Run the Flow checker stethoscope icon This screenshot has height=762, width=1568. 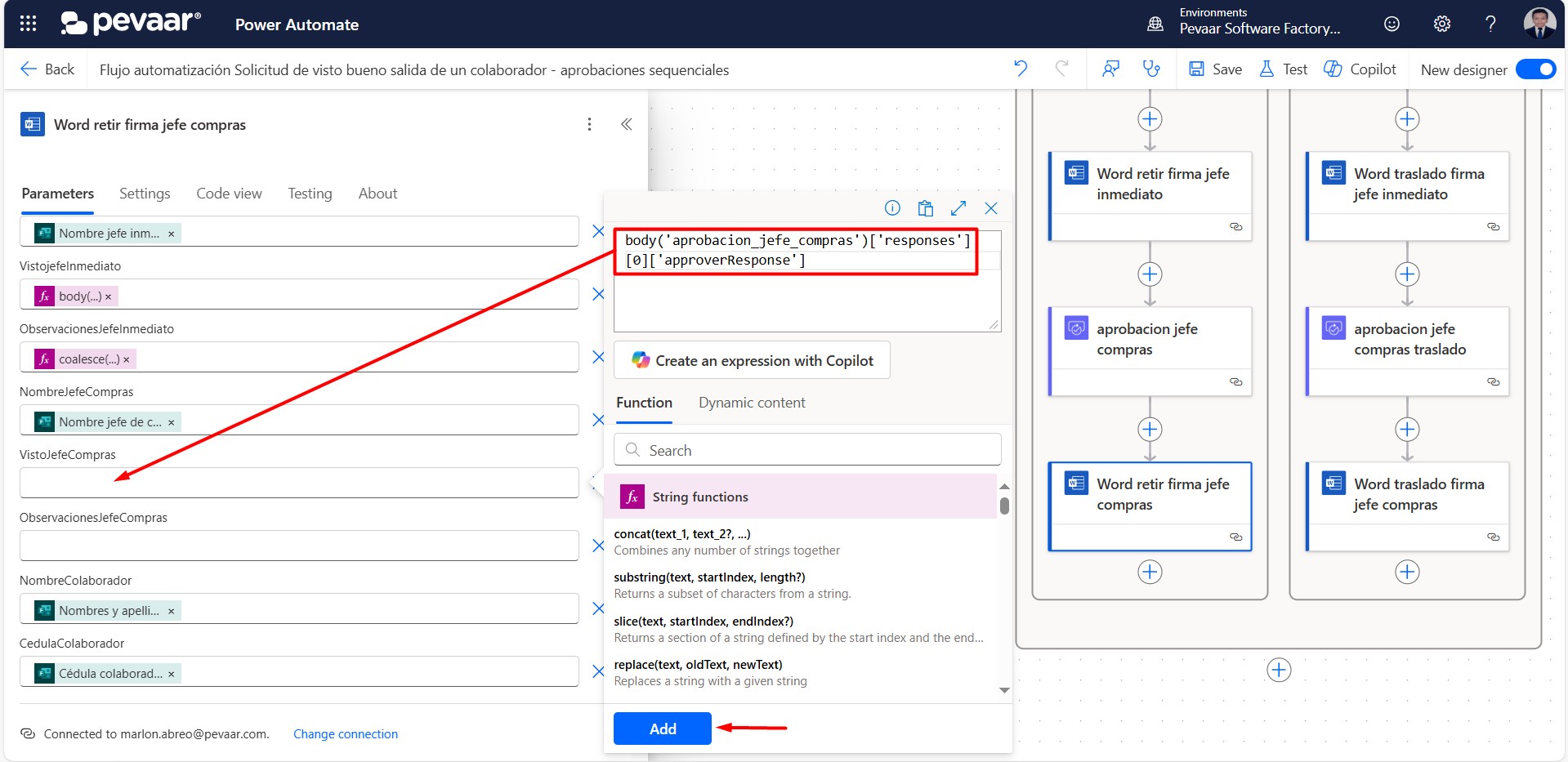tap(1151, 69)
